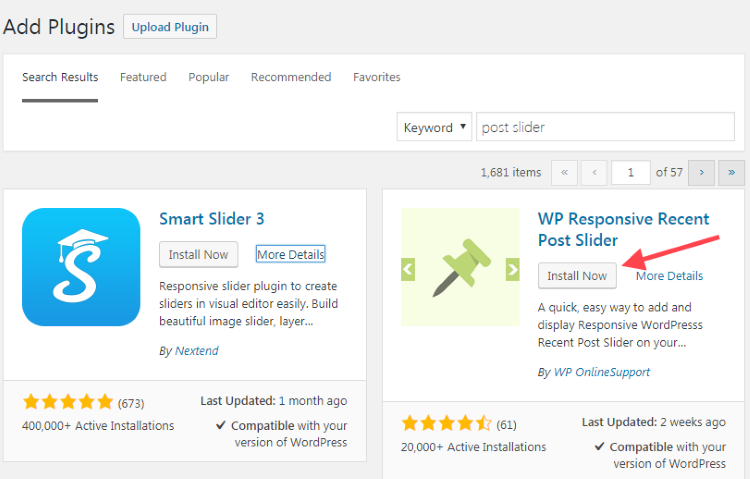Click the (61) ratings count
The height and width of the screenshot is (479, 750).
(x=506, y=425)
